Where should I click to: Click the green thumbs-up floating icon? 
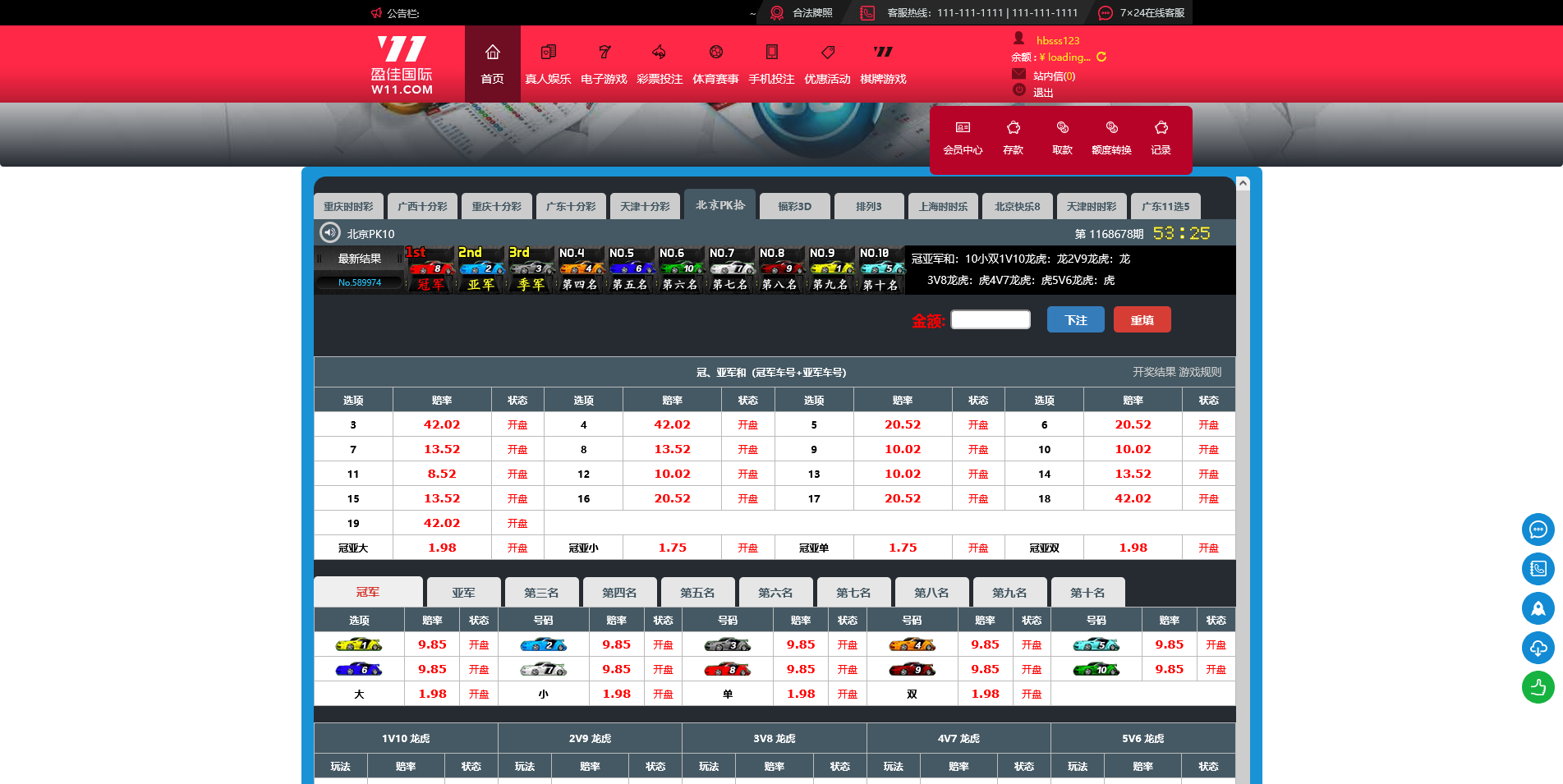click(1538, 687)
